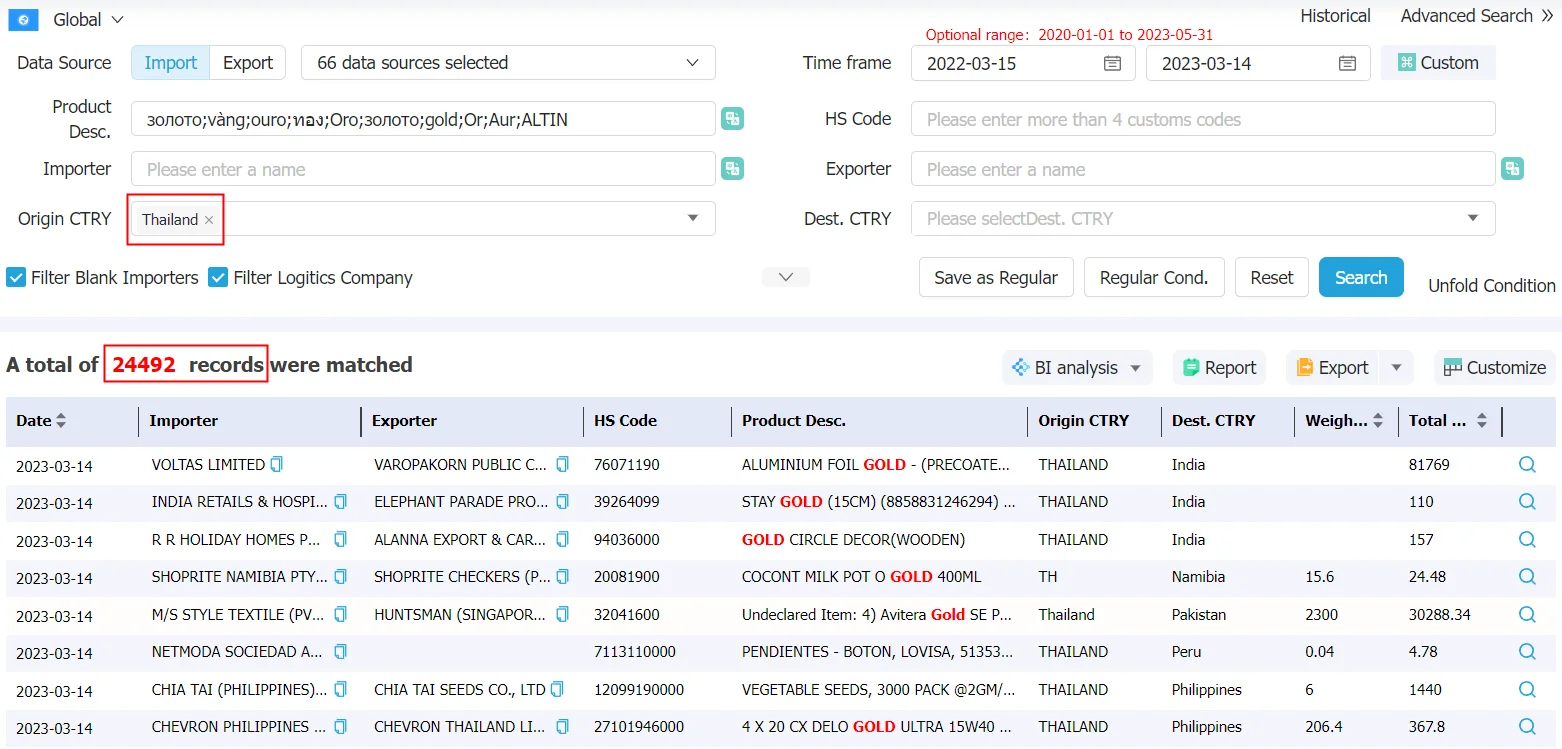Open calendar icon in end date 2023-03-14
The width and height of the screenshot is (1562, 749).
click(x=1347, y=63)
